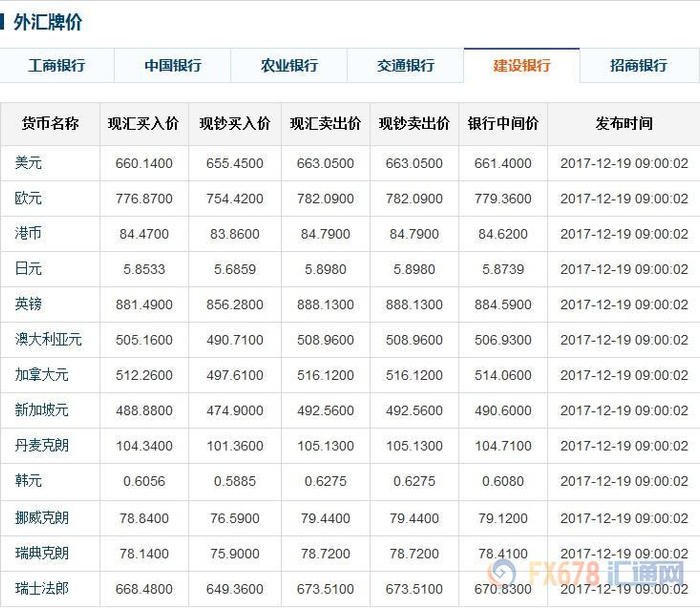The width and height of the screenshot is (700, 608).
Task: Click the 506.9300 AUD middle rate
Action: point(503,340)
